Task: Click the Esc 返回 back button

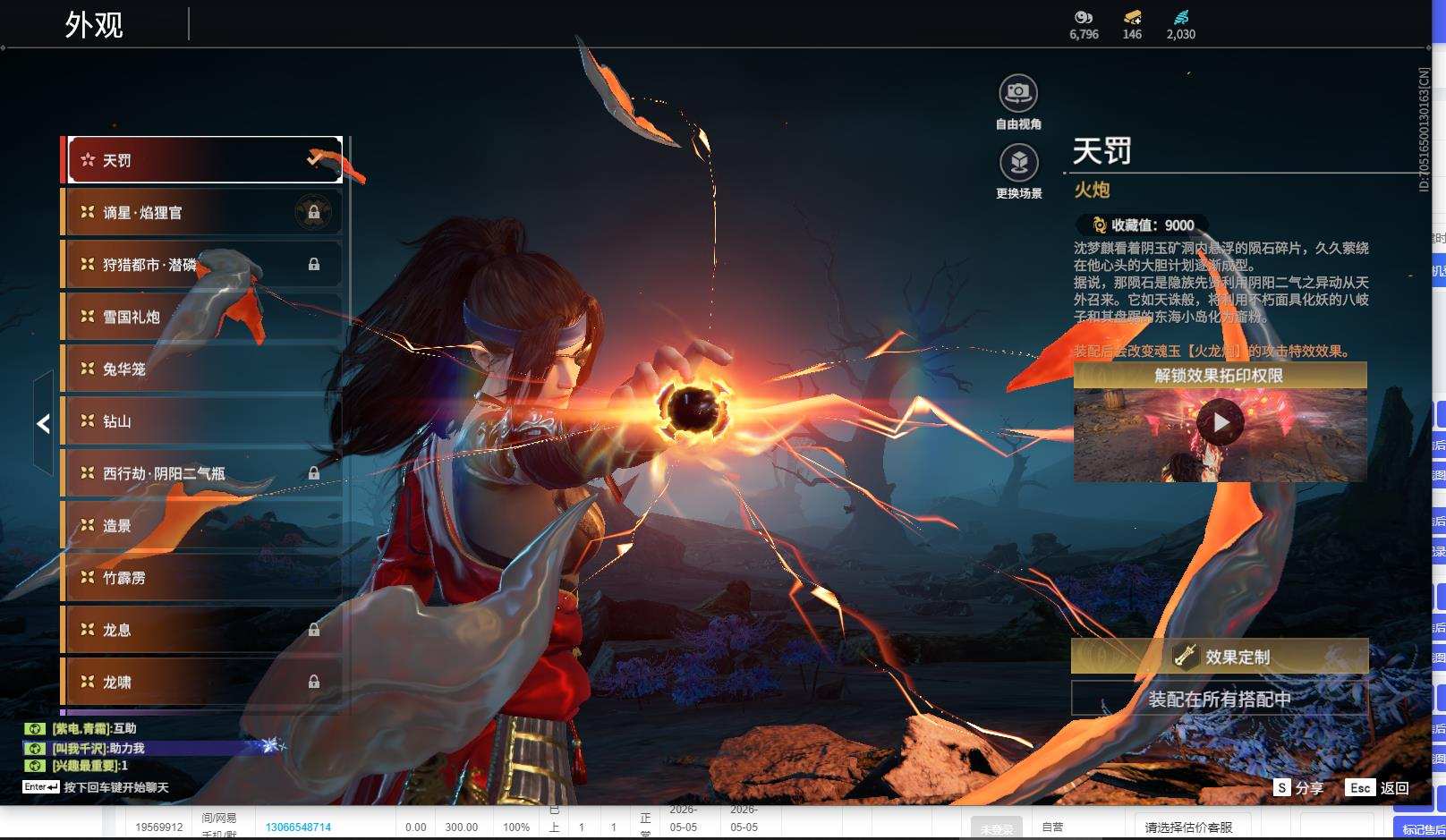Action: coord(1377,788)
